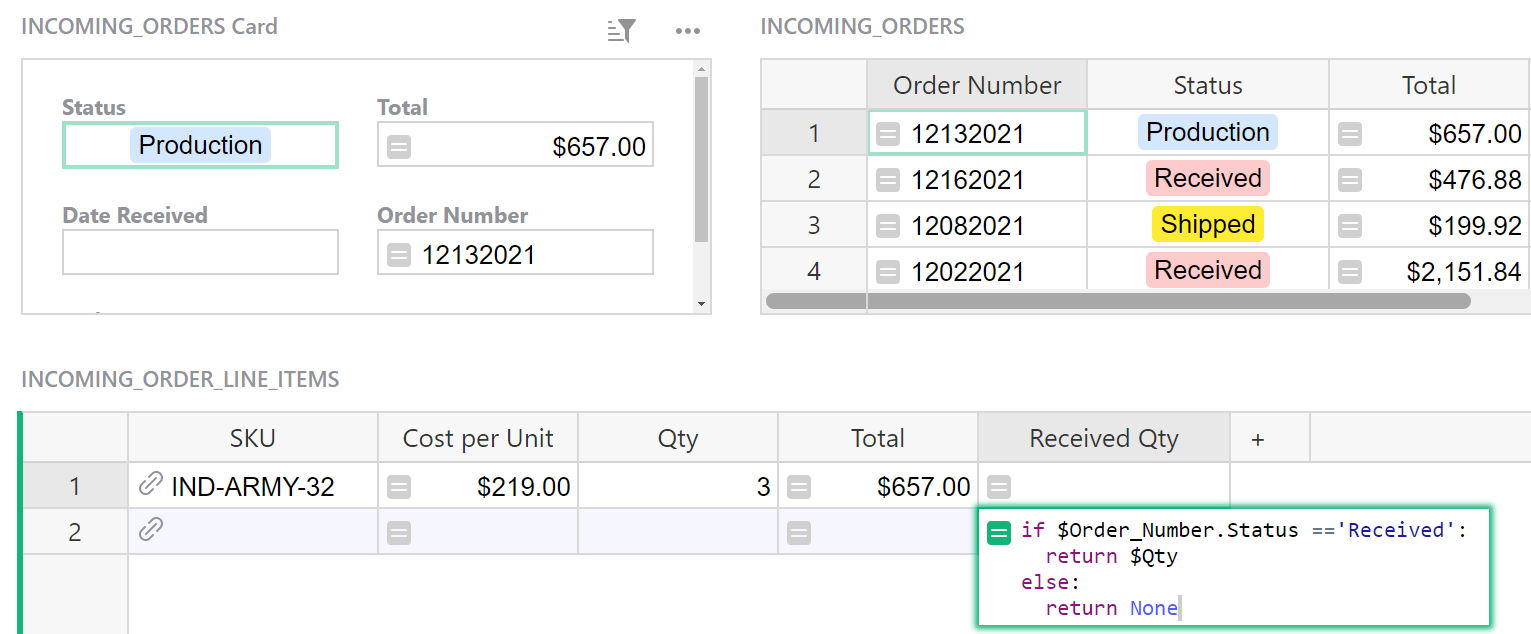This screenshot has width=1531, height=634.
Task: Select the Order Number column header
Action: [976, 85]
